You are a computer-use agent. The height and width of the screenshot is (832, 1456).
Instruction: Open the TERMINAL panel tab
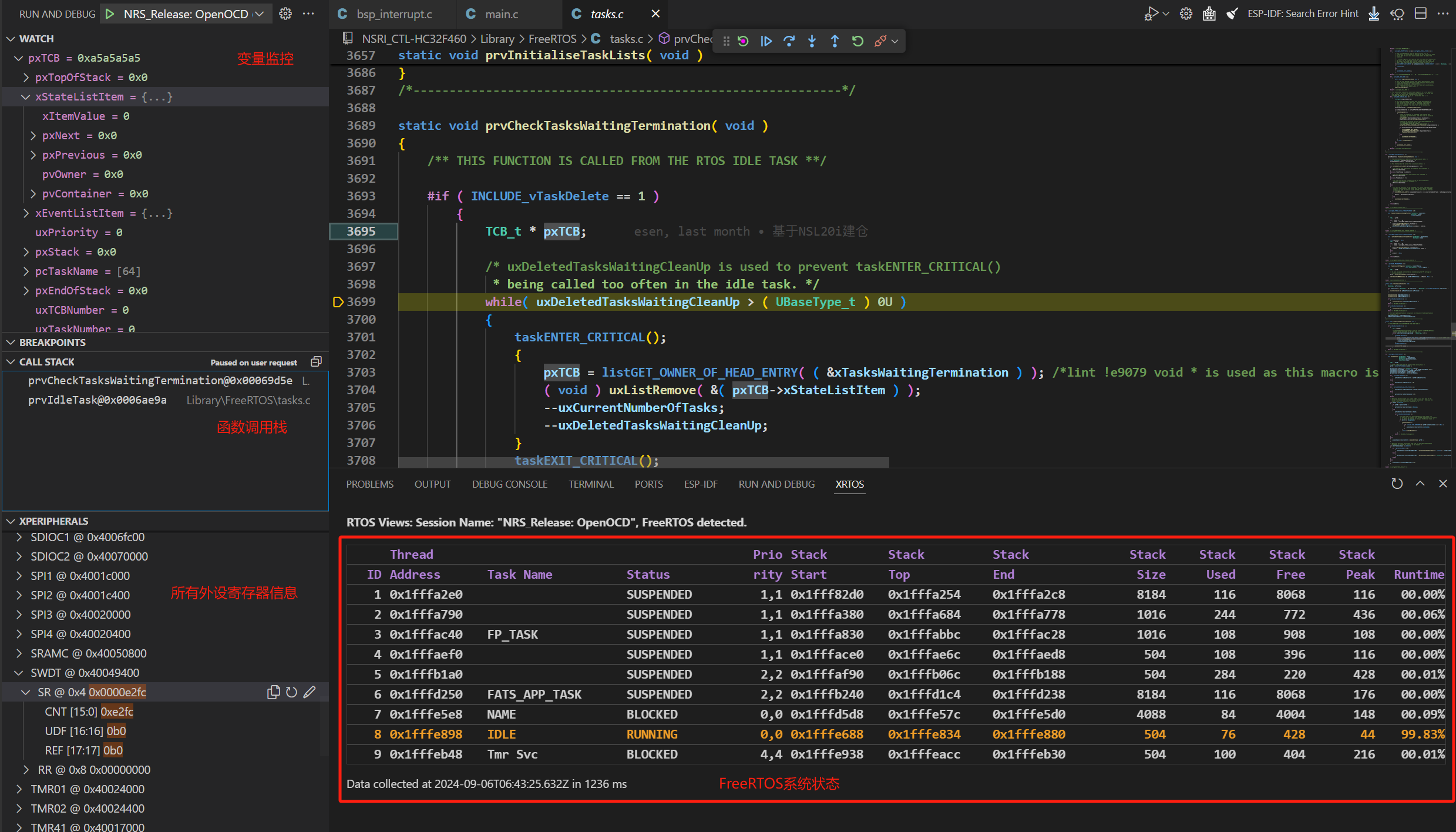591,484
